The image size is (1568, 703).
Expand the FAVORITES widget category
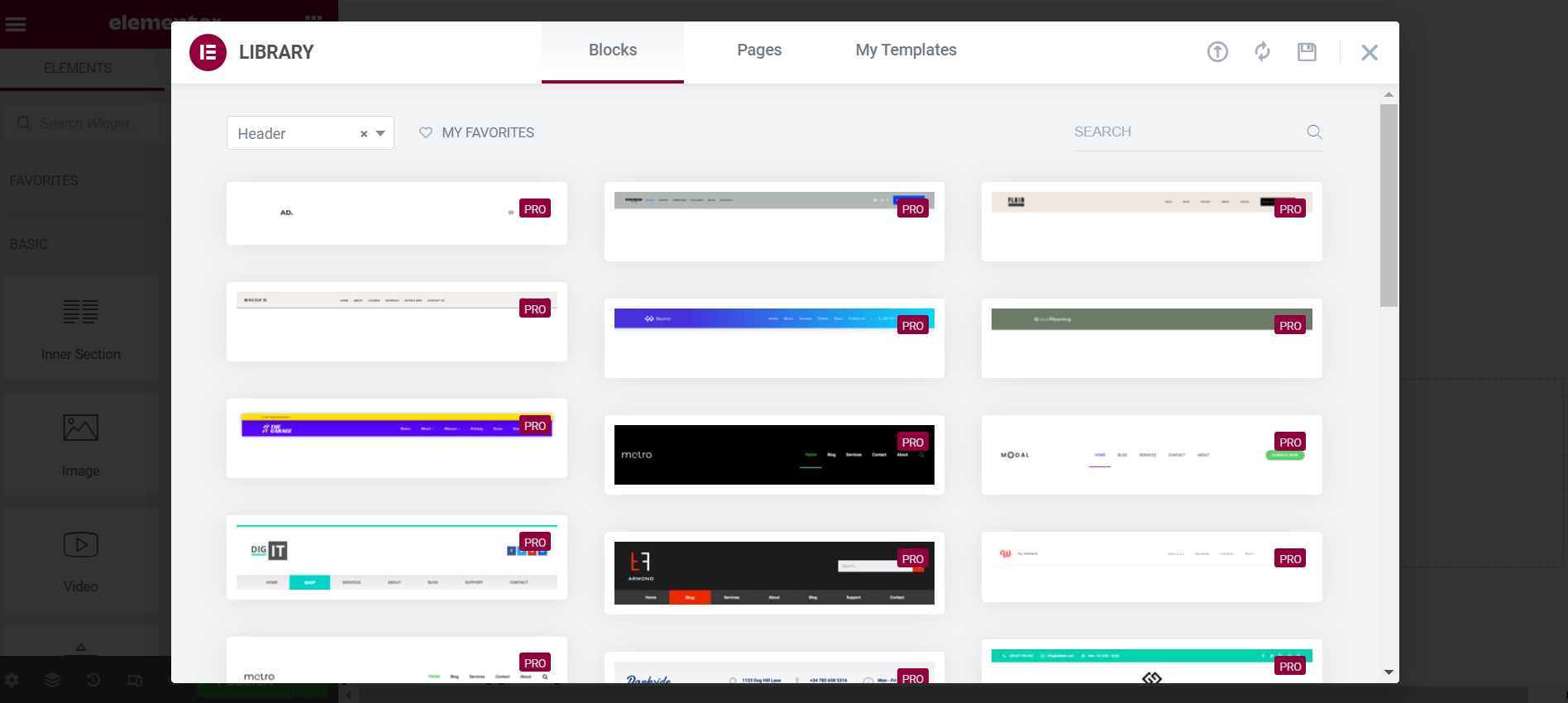pos(45,180)
